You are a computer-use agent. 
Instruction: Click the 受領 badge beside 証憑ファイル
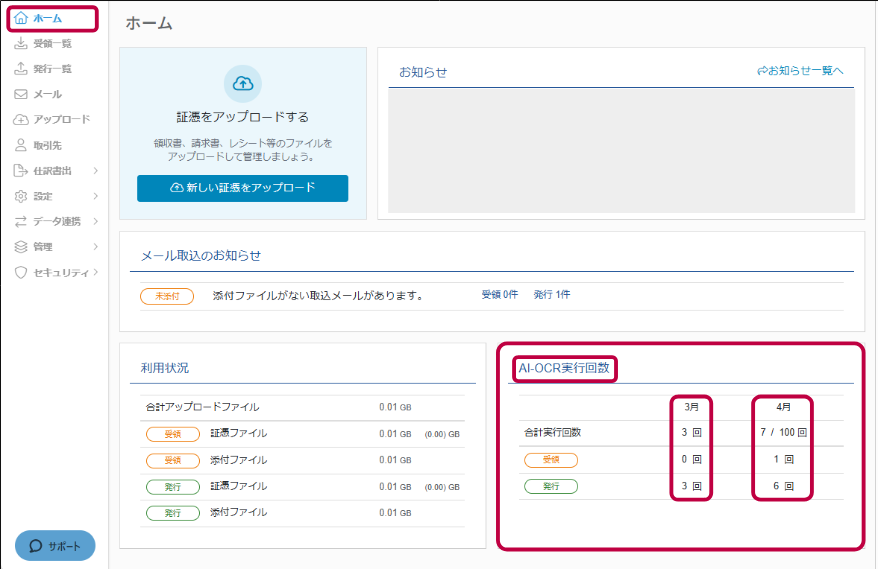pyautogui.click(x=172, y=434)
